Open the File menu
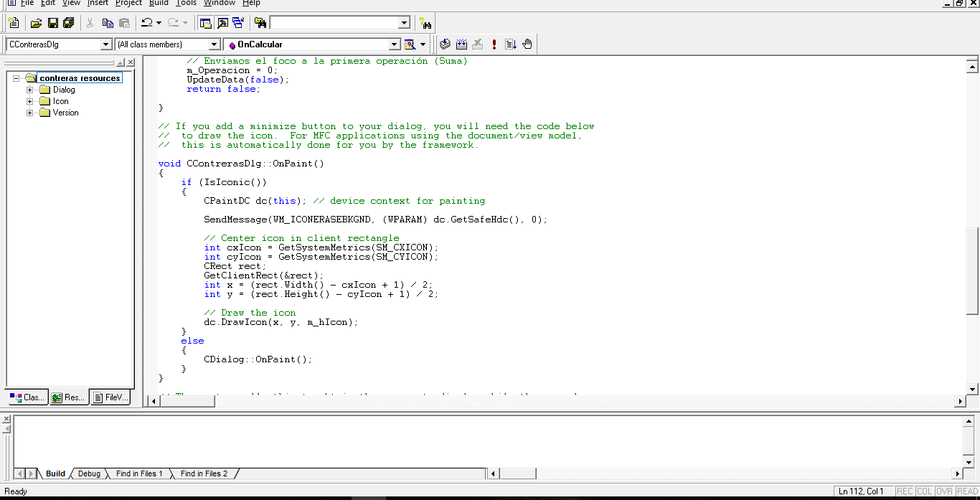 (27, 3)
